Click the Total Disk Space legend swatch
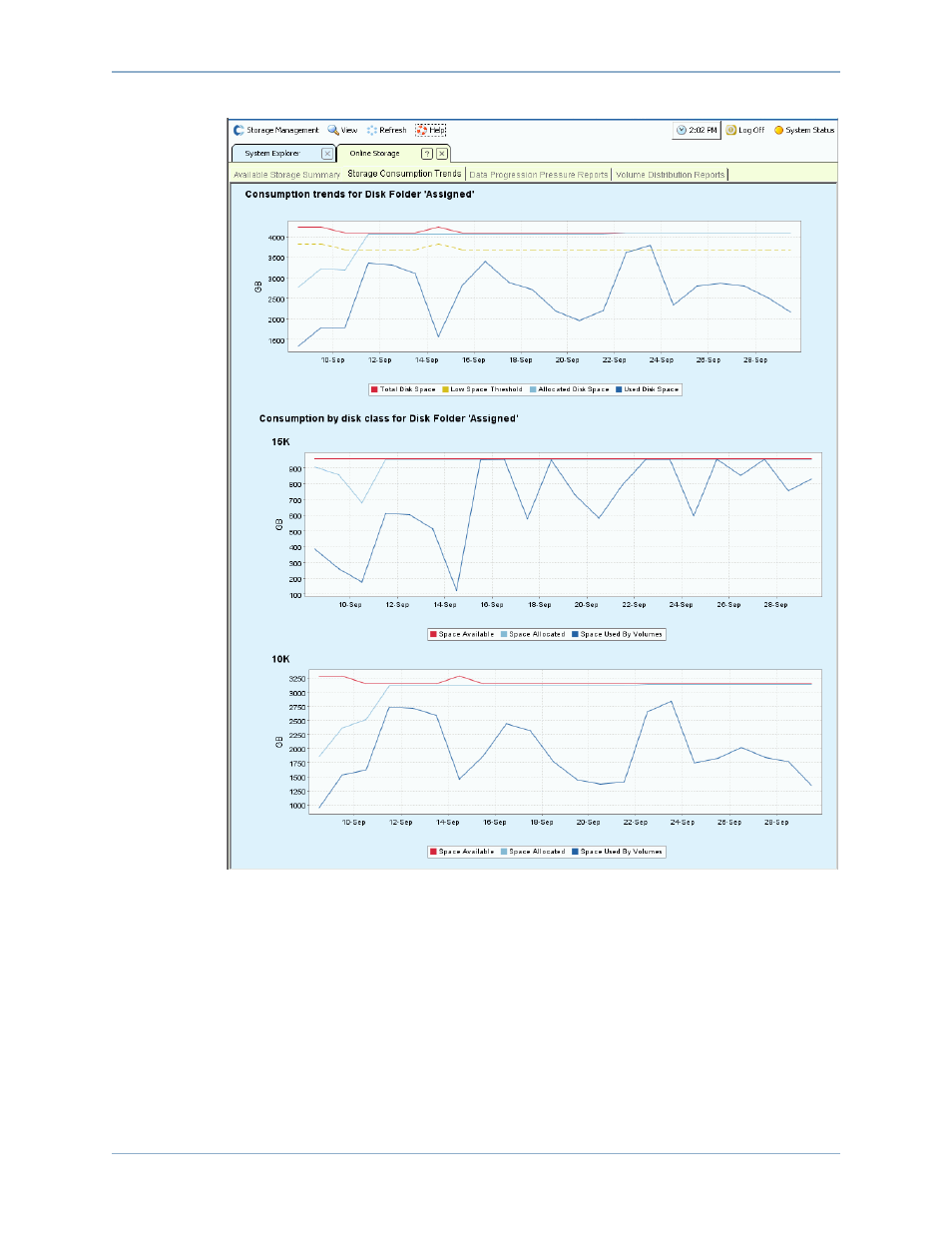 (x=374, y=389)
